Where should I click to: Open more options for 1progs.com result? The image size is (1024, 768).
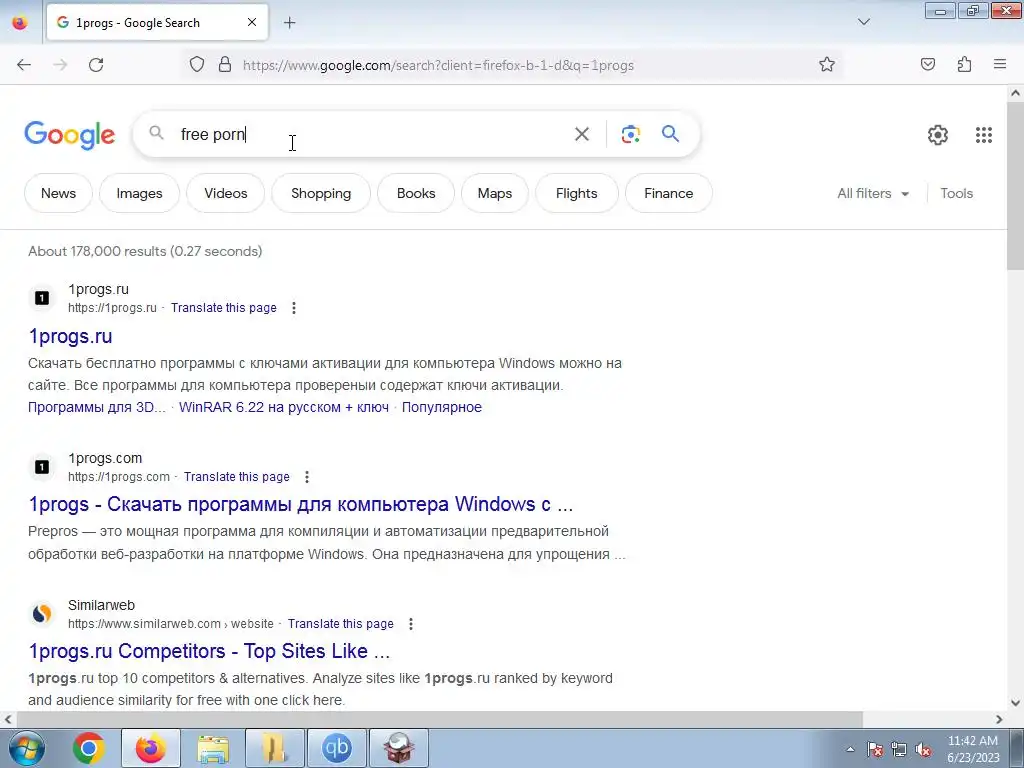(x=306, y=477)
